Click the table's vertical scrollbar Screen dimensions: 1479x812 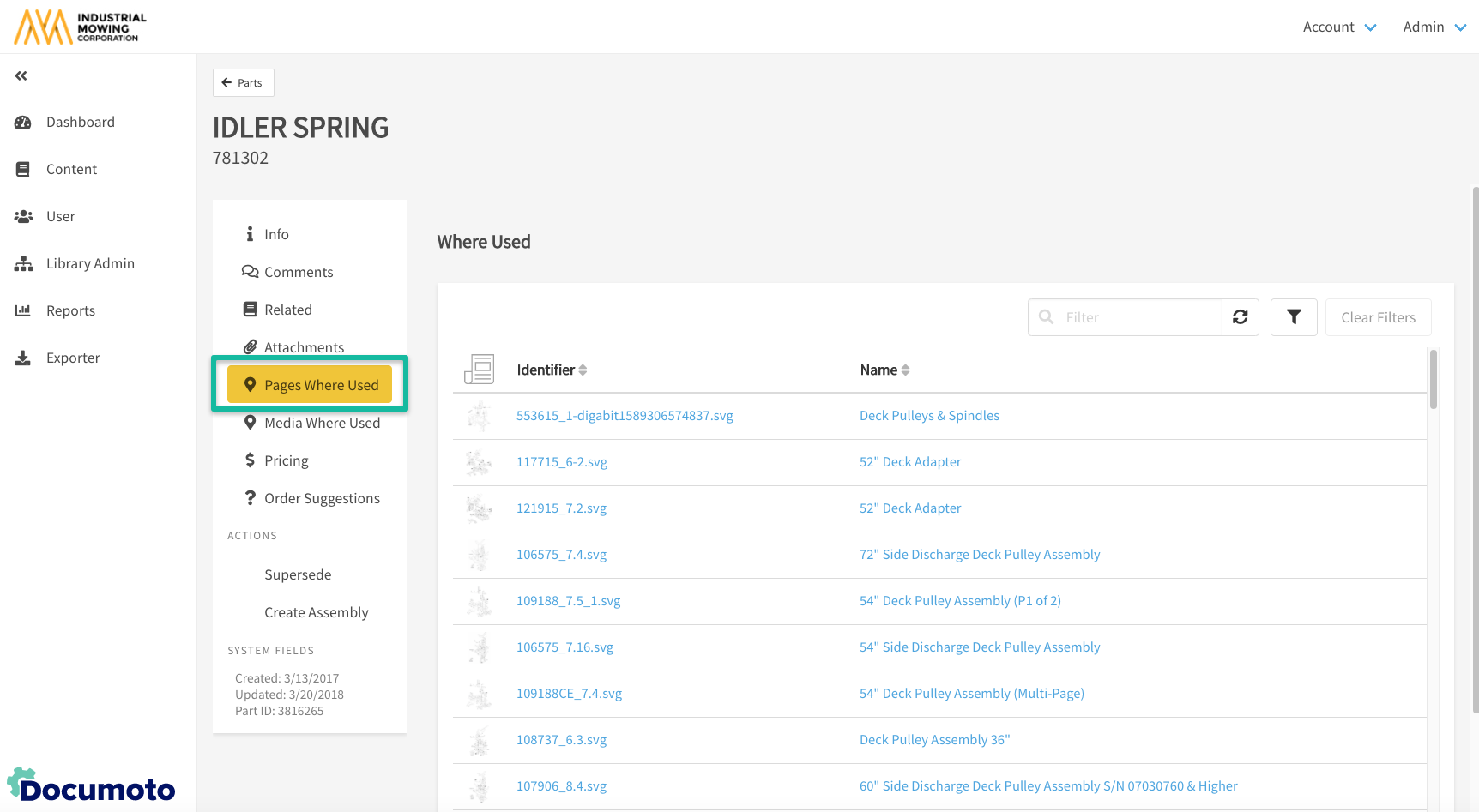click(x=1433, y=380)
